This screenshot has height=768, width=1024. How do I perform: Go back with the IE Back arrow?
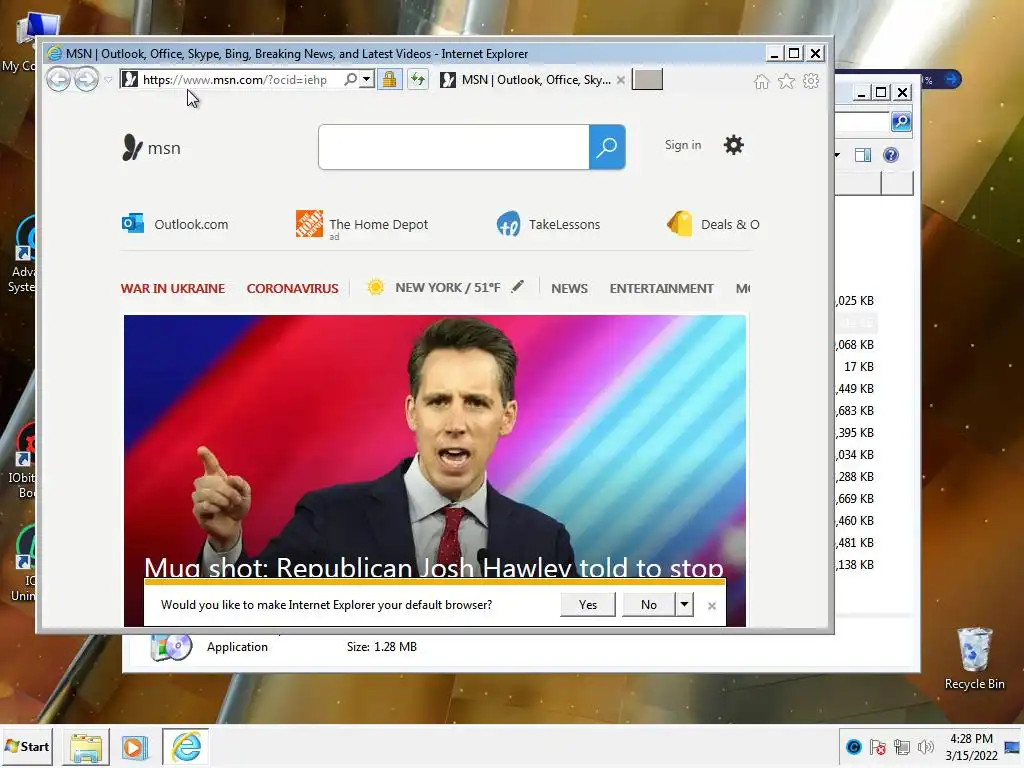pos(59,80)
